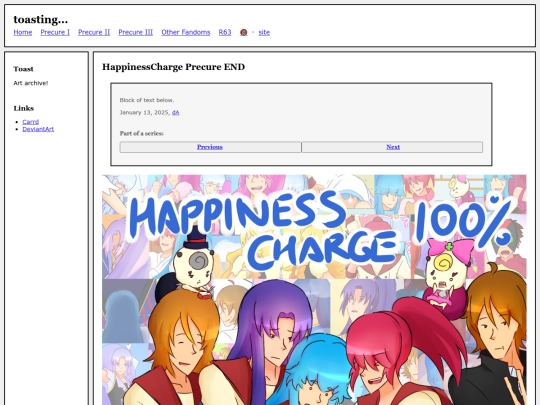Go to the Precure II gallery
The width and height of the screenshot is (540, 405).
tap(94, 32)
